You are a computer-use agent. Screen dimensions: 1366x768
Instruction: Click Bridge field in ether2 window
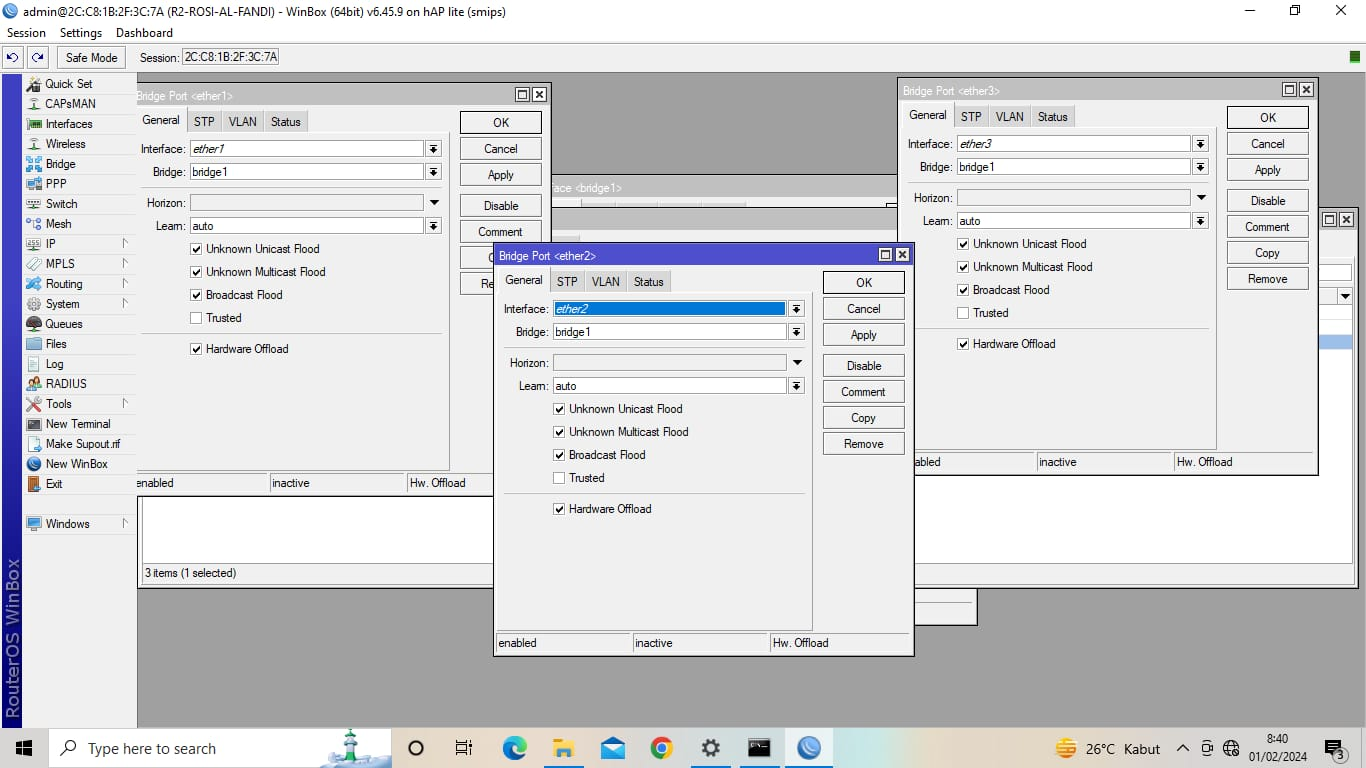670,332
